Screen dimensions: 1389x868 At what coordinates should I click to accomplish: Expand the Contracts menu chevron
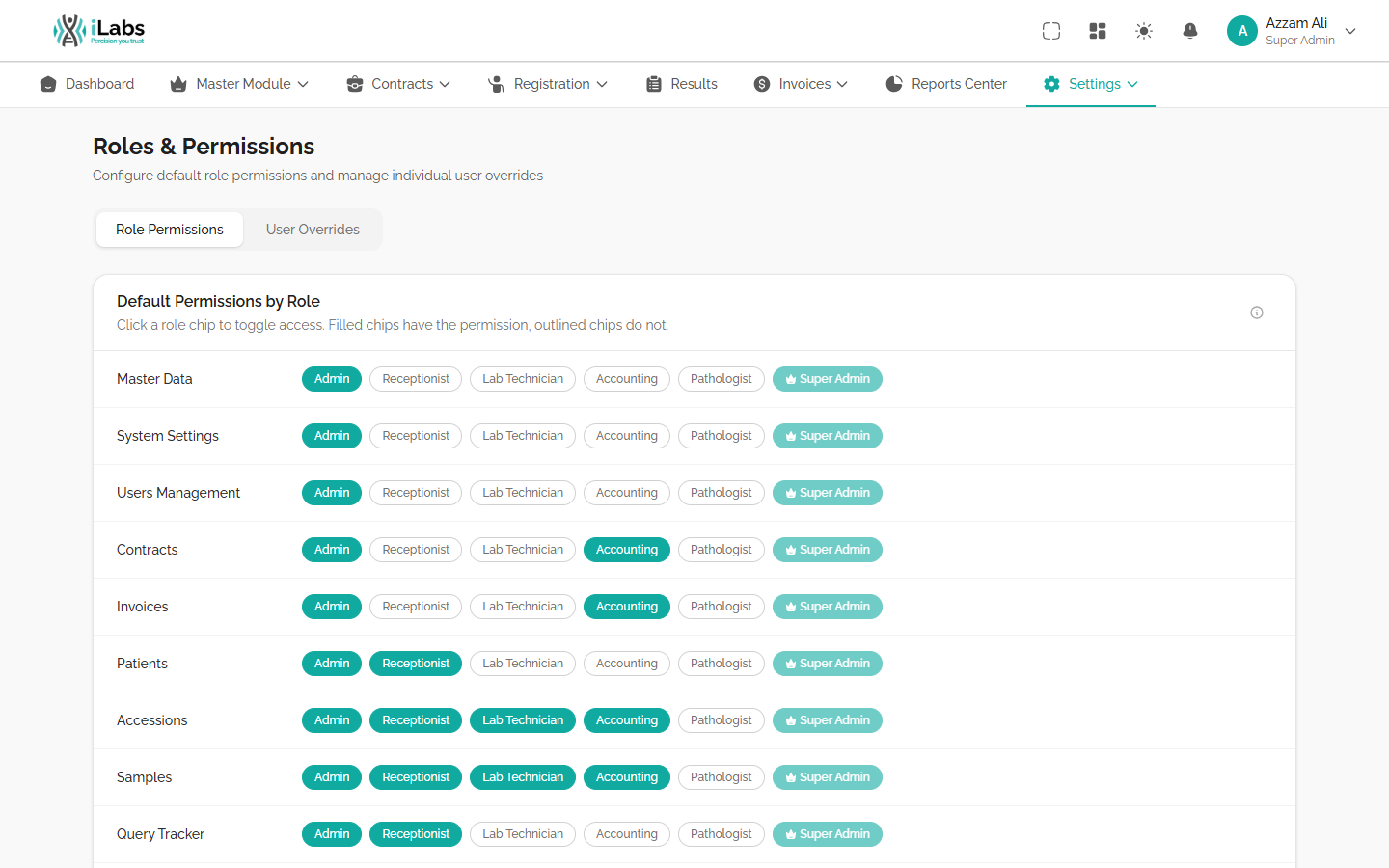[445, 84]
